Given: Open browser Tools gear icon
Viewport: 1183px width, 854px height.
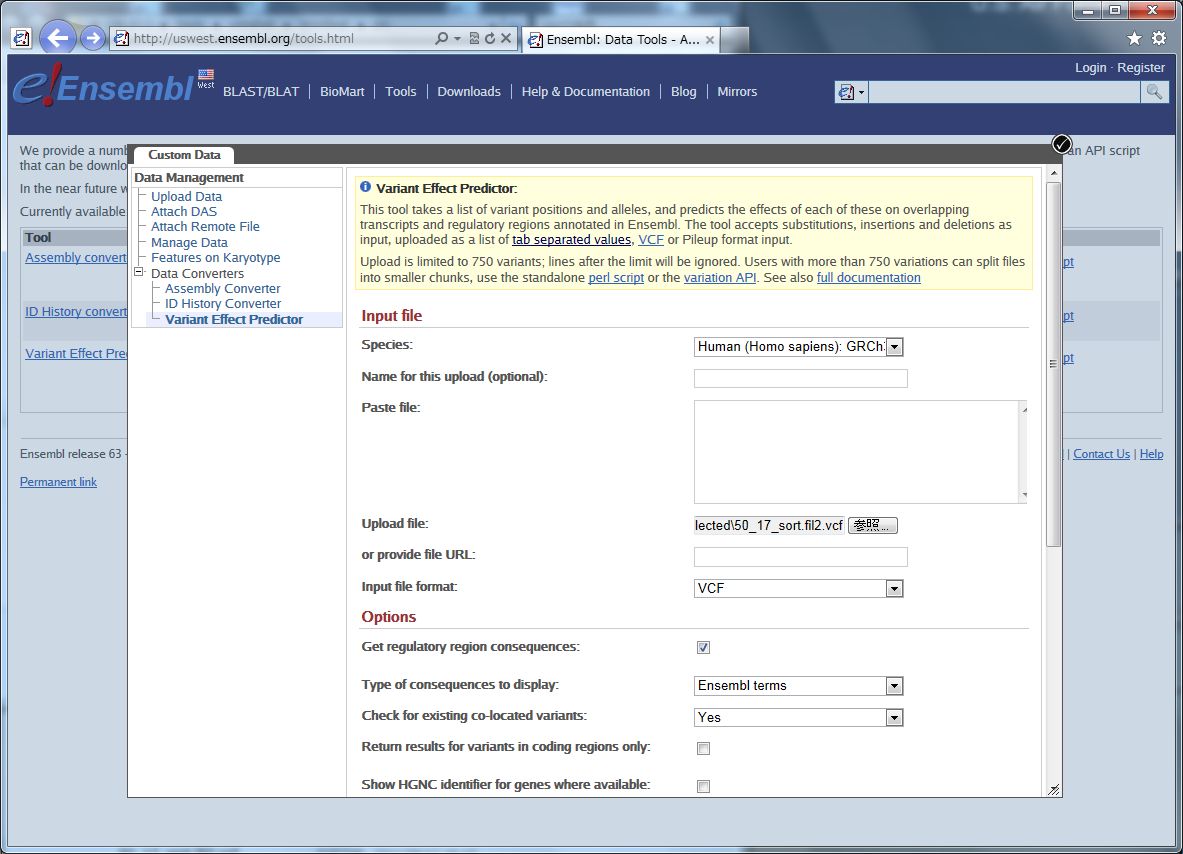Looking at the screenshot, I should [x=1159, y=38].
